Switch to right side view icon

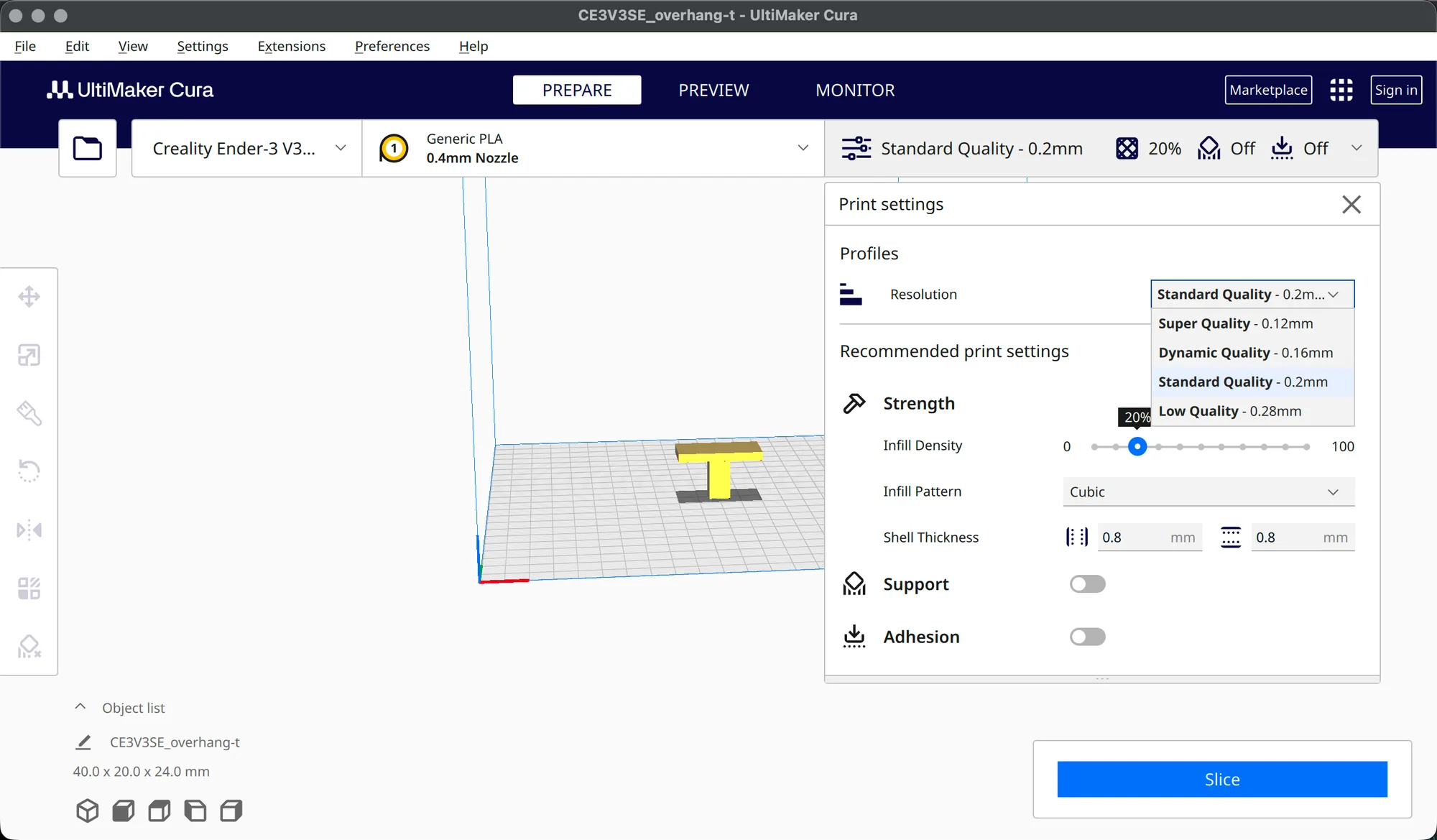coord(231,811)
